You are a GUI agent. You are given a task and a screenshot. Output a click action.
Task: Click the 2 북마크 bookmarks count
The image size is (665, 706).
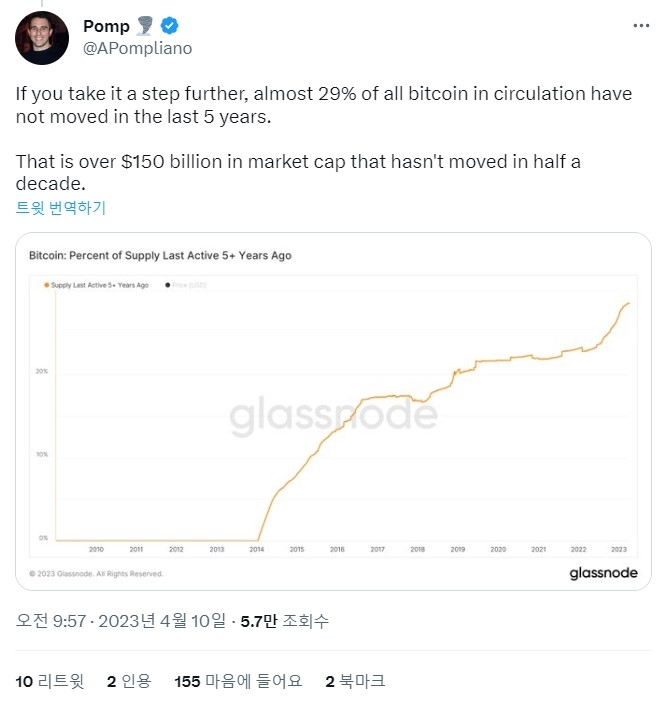tap(355, 681)
